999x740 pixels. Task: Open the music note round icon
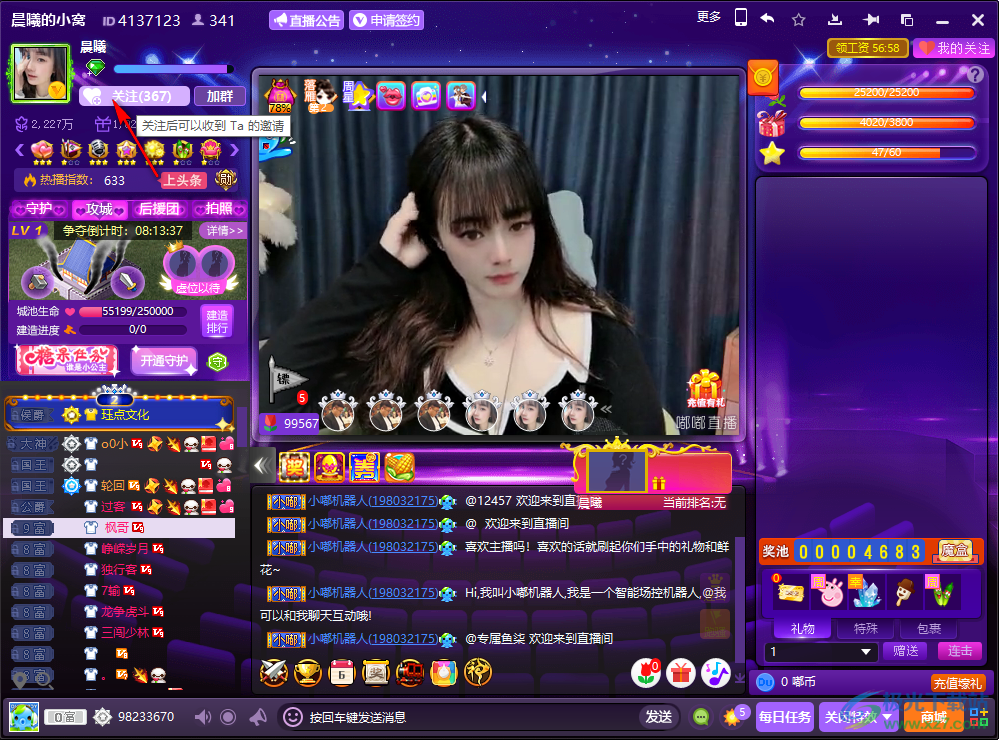[715, 672]
